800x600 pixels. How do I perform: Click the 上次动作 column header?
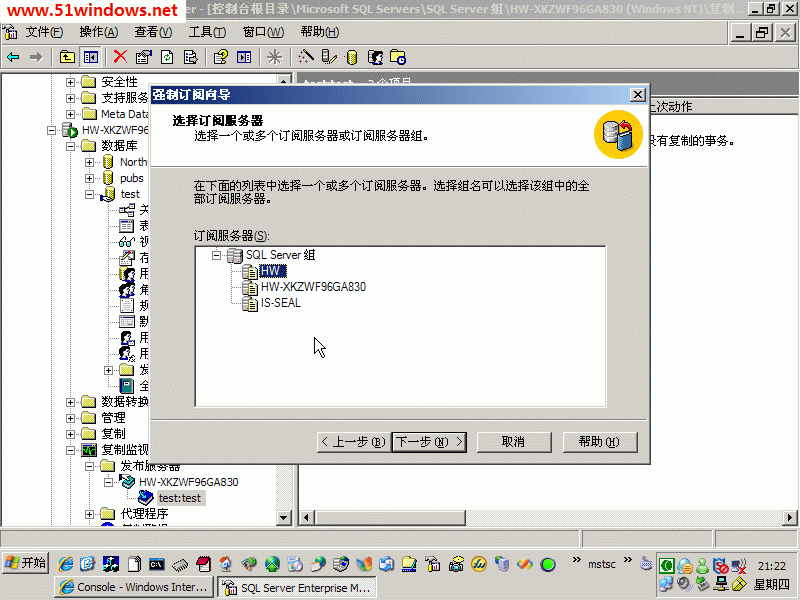coord(722,107)
